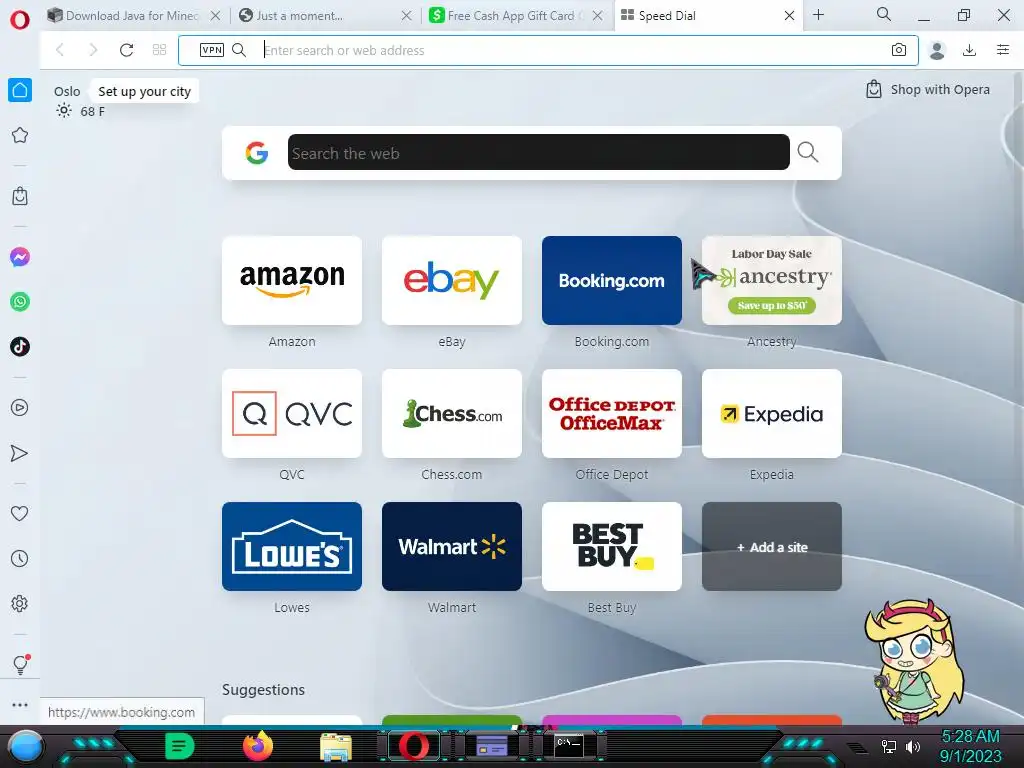The height and width of the screenshot is (768, 1024).
Task: Open the QVC speed dial tile
Action: coord(292,413)
